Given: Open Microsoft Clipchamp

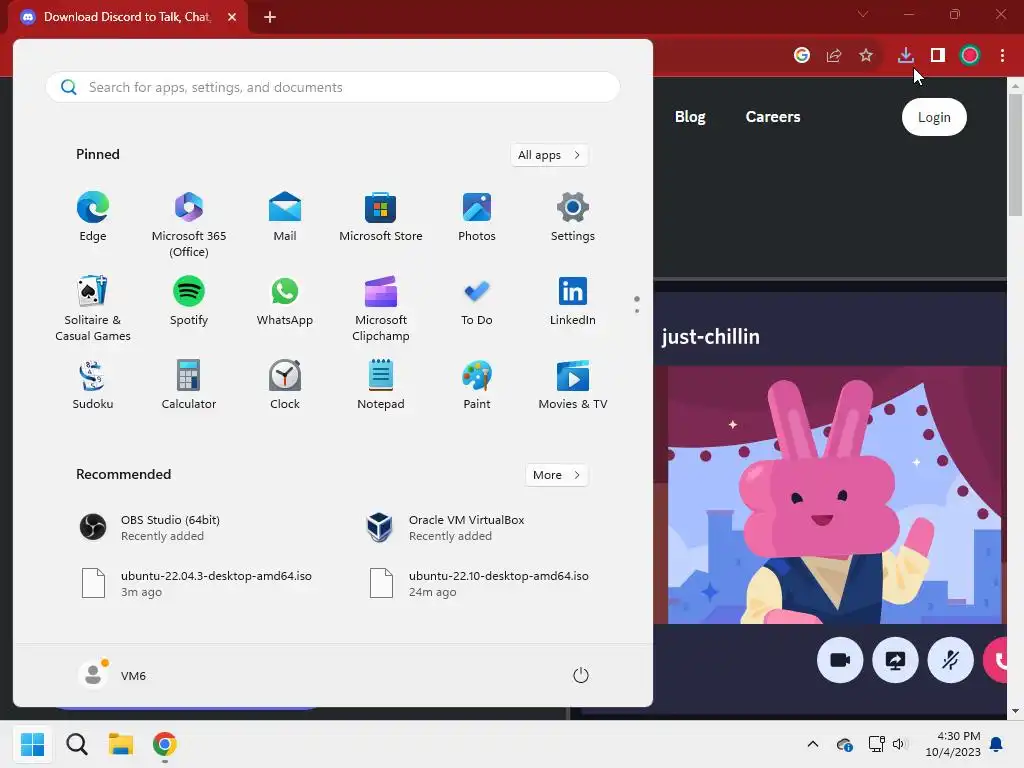Looking at the screenshot, I should (381, 308).
